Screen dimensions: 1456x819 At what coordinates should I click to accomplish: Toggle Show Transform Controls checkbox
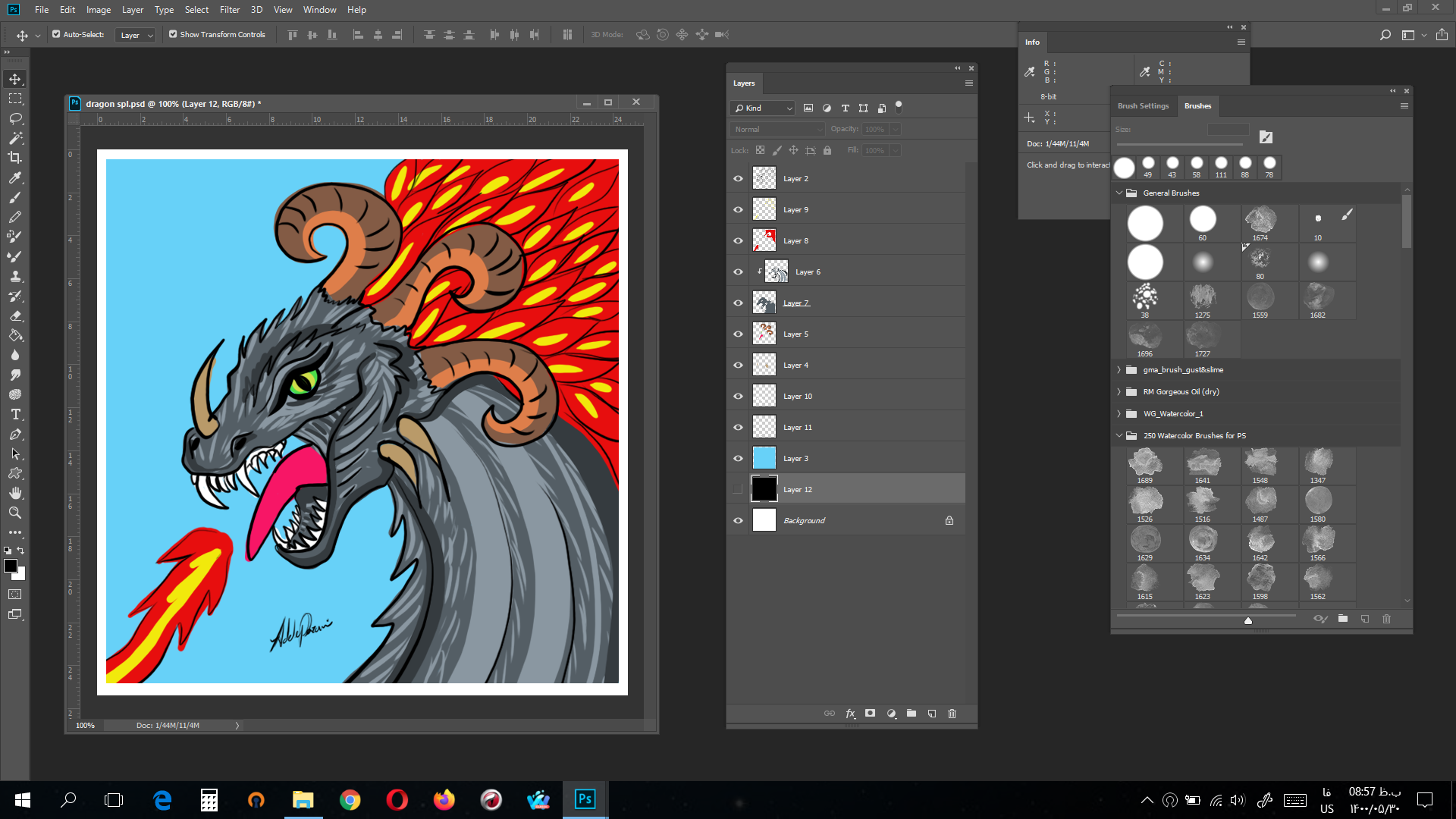click(x=173, y=34)
